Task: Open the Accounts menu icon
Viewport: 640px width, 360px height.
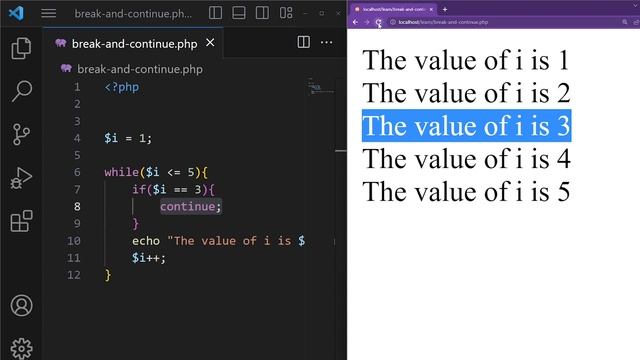Action: coord(21,305)
